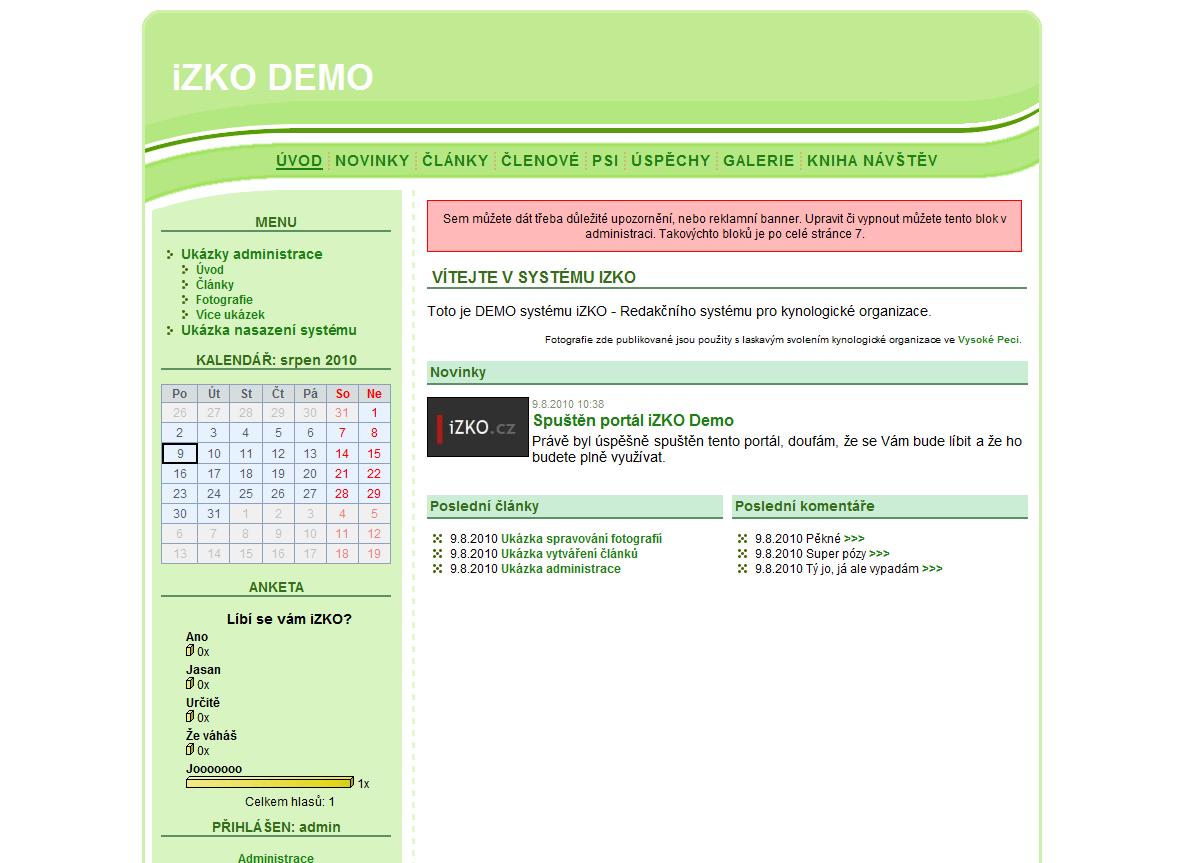Click the red notice banner block
Screen dimensions: 1184x863
tap(724, 226)
